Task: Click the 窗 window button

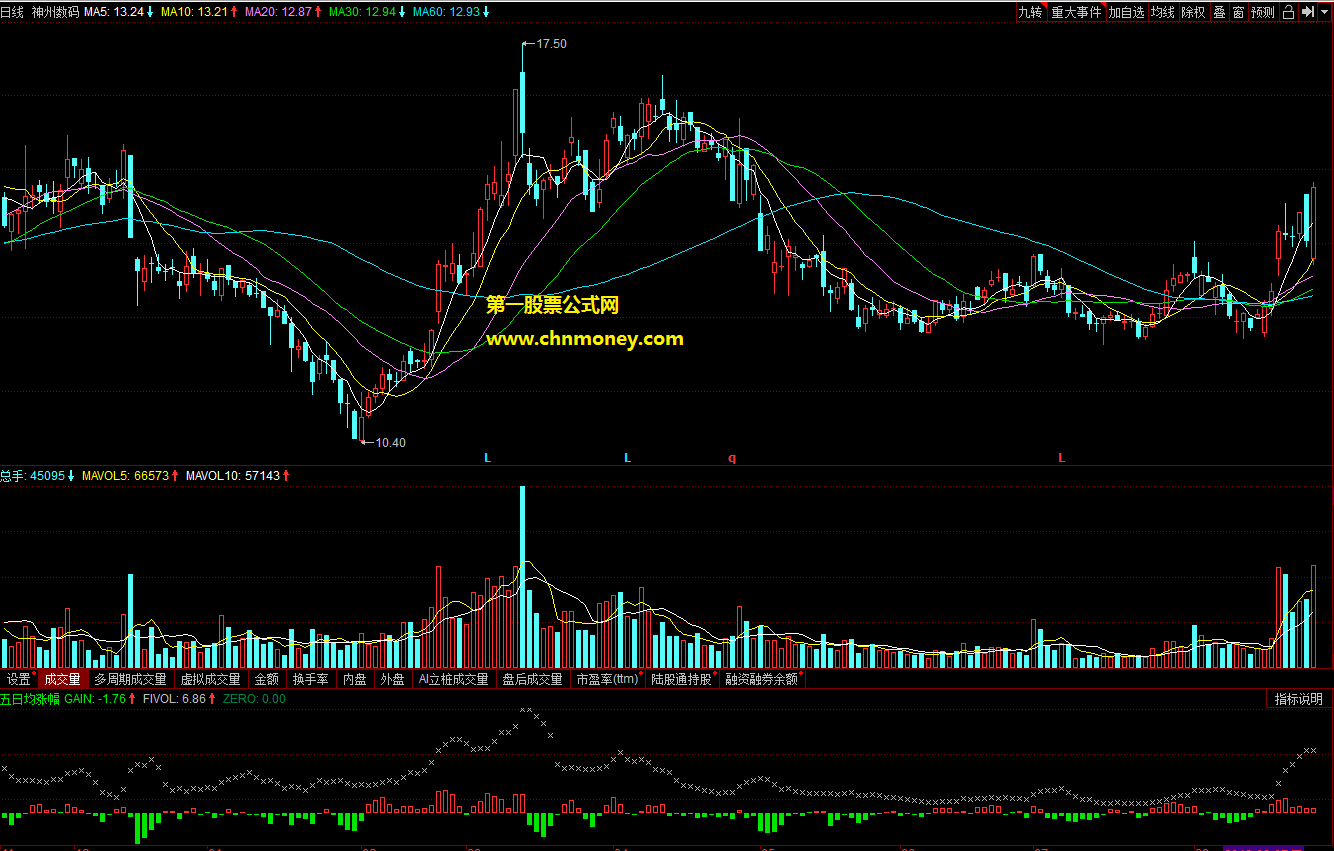Action: [1238, 12]
